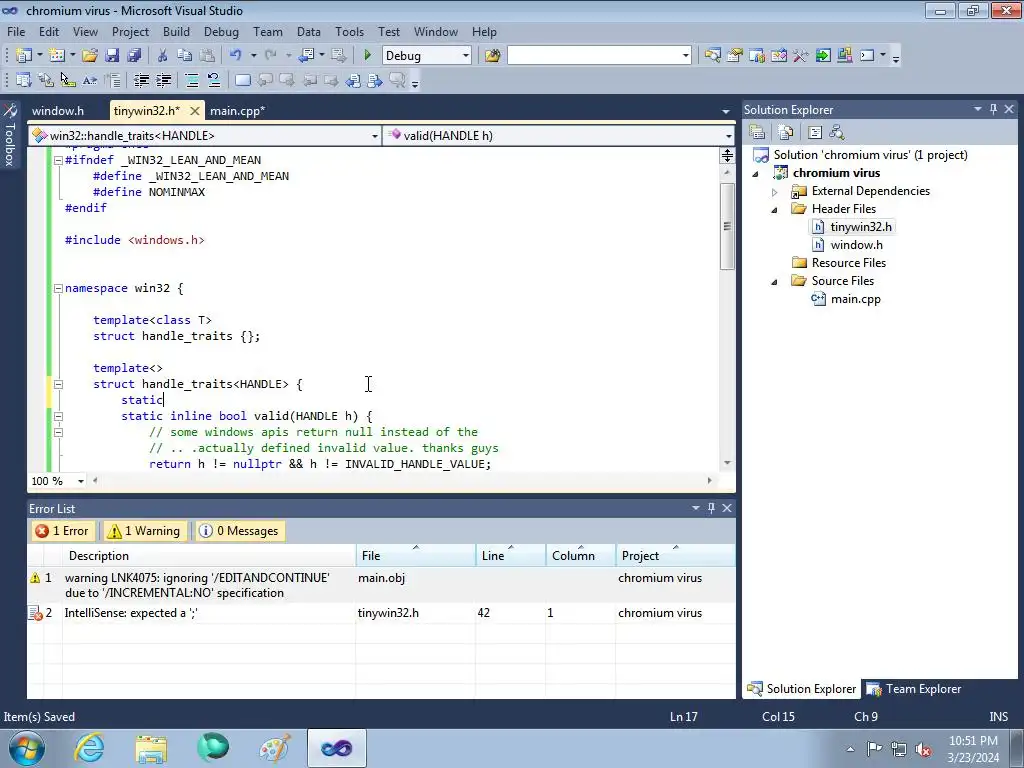Close the tinywin32.h* tab with its X

(195, 111)
